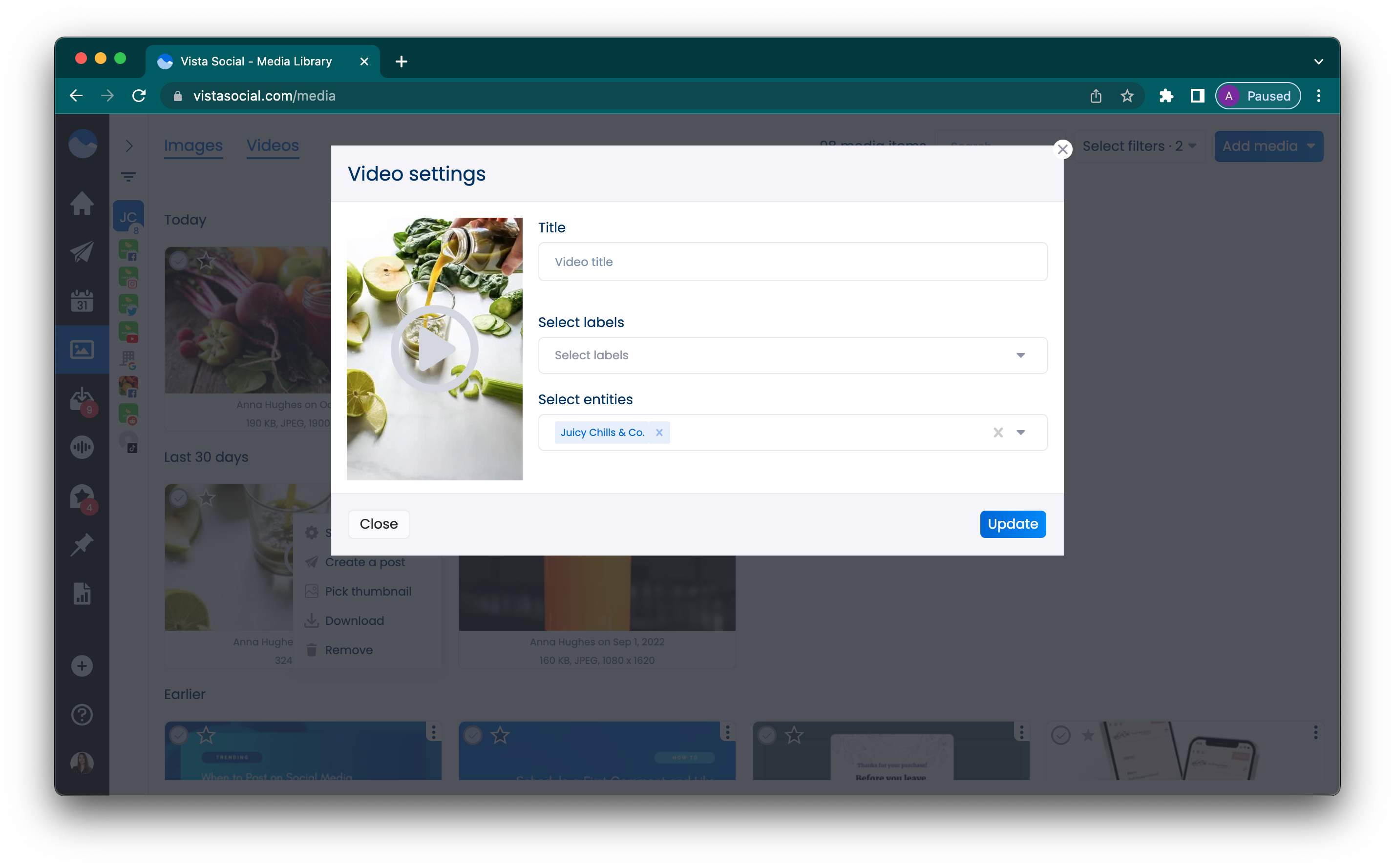Favorite the beet image with star

pyautogui.click(x=206, y=261)
